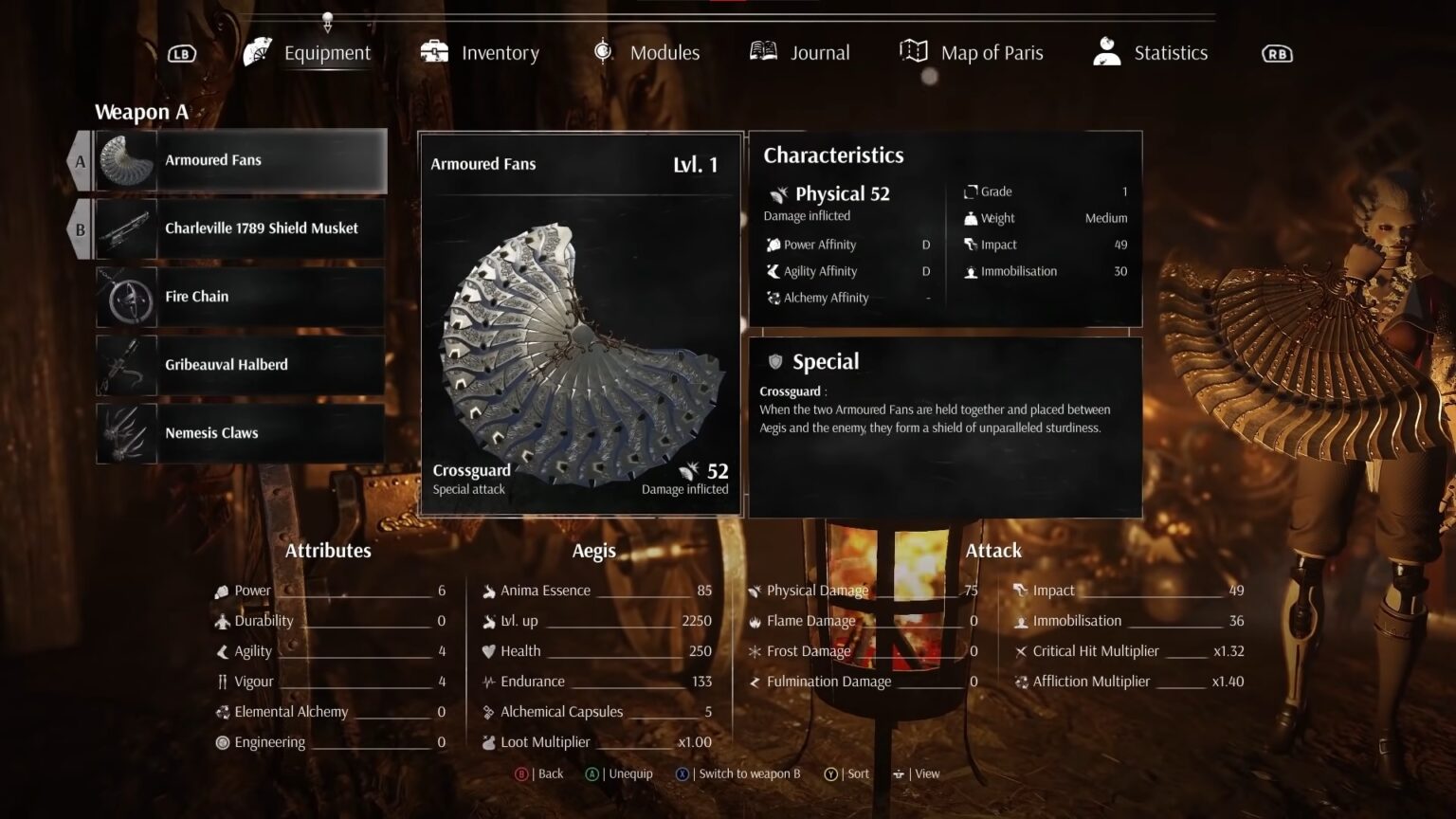Choose Charleville 1789 Shield Musket entry
Viewport: 1456px width, 819px height.
(x=240, y=228)
